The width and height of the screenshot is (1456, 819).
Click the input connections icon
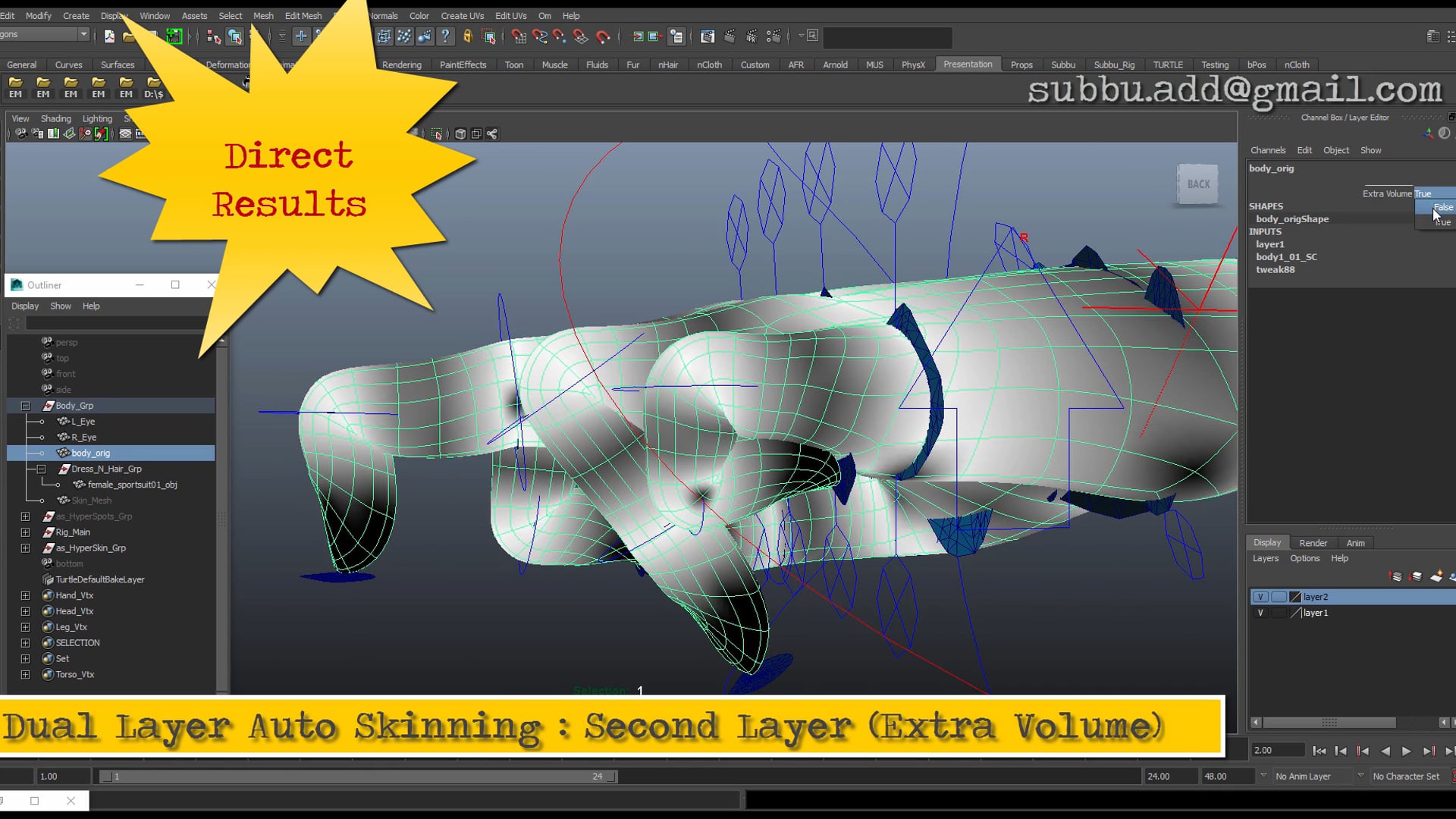coord(638,36)
